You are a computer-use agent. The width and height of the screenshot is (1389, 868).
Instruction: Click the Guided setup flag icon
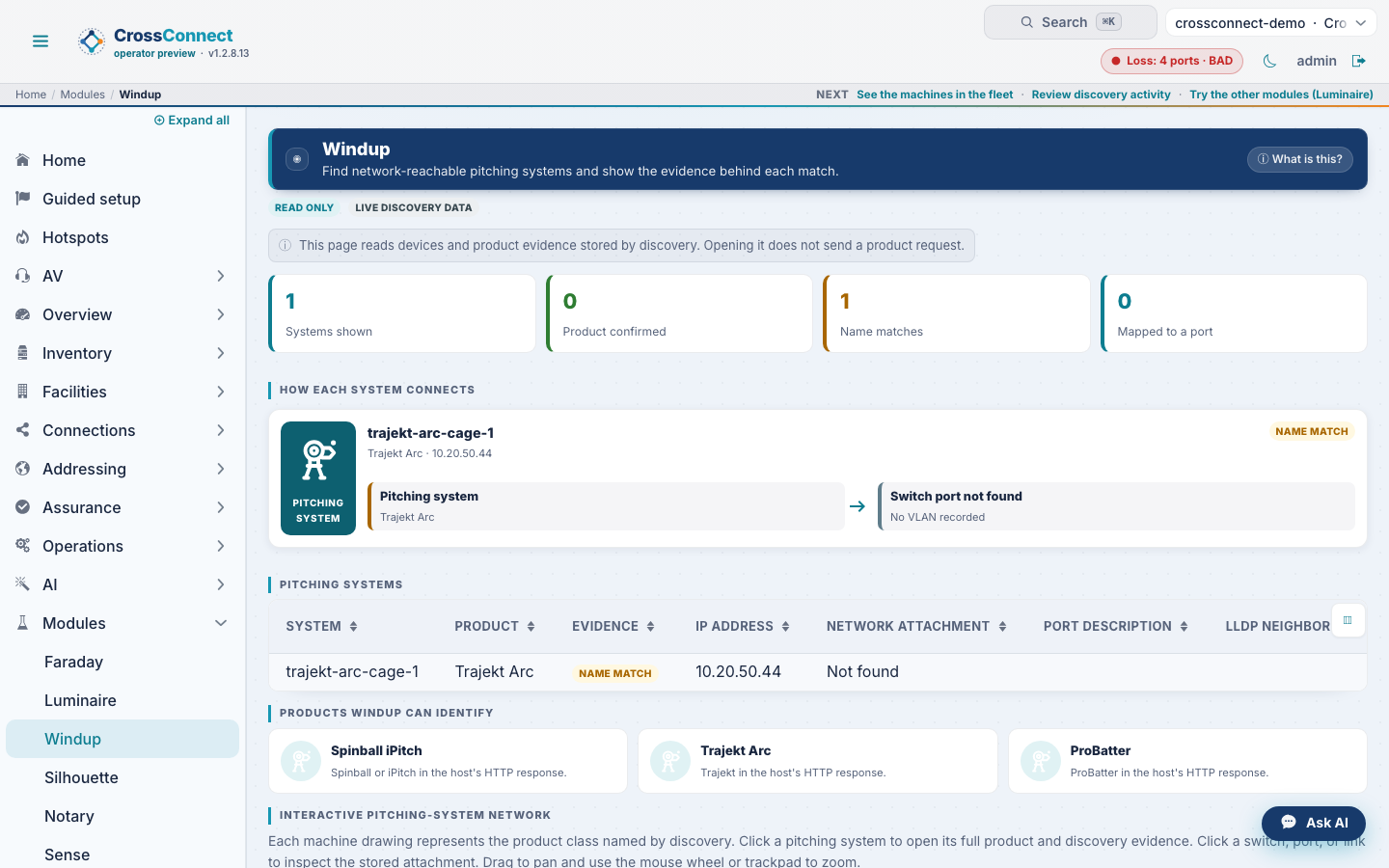pyautogui.click(x=22, y=199)
